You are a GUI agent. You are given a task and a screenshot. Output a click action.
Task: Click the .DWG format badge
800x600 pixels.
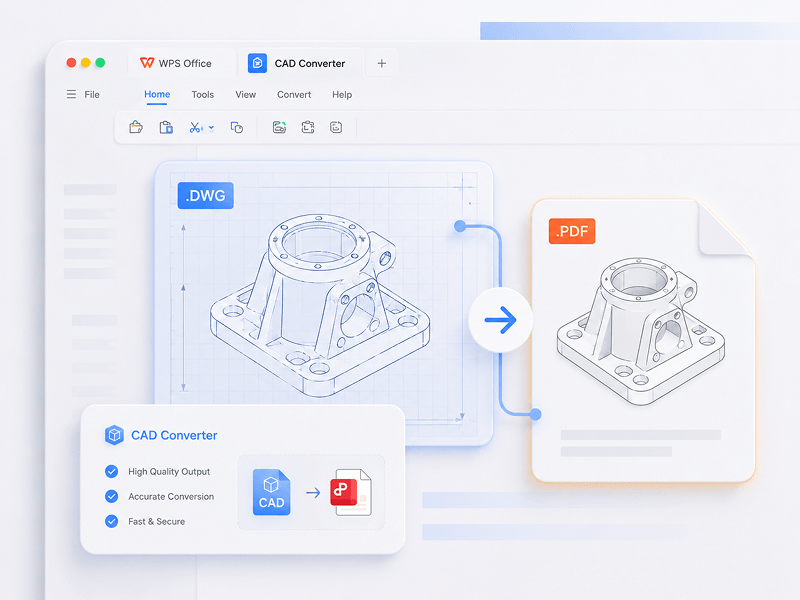coord(206,195)
